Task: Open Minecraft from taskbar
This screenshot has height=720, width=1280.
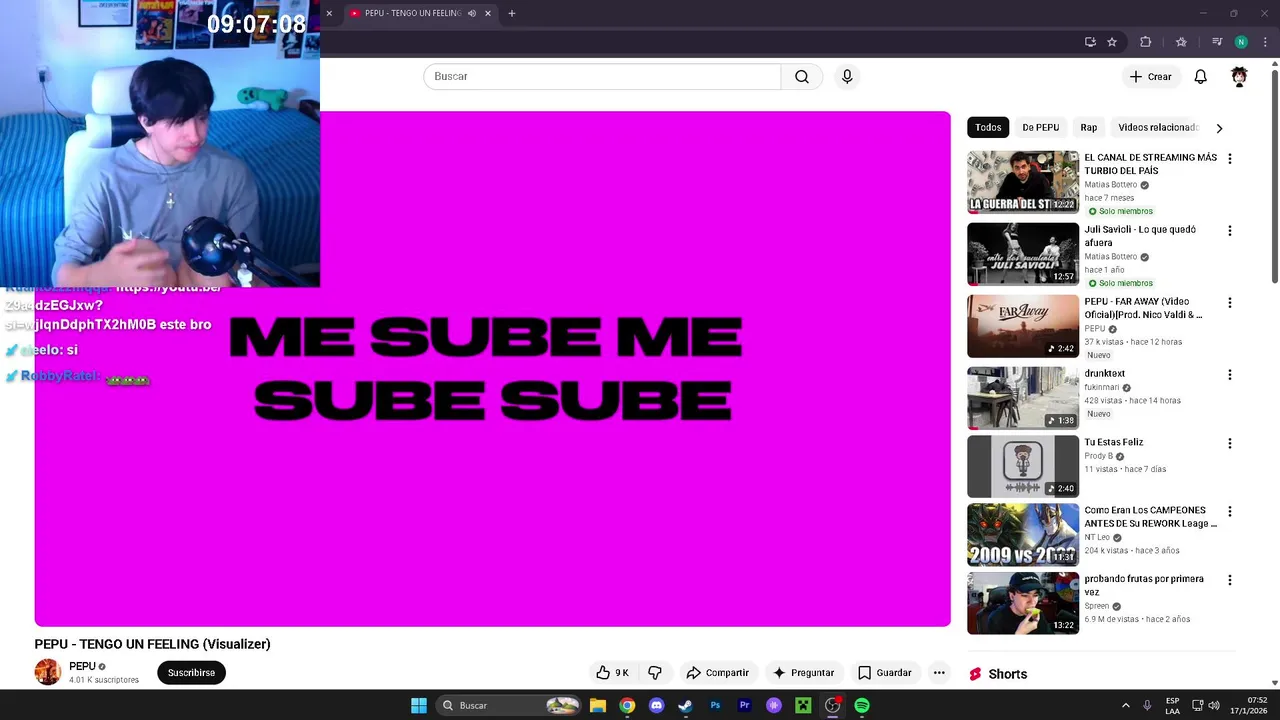Action: 803,706
